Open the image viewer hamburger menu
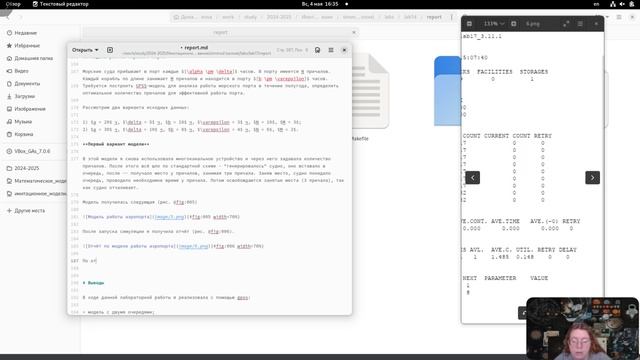The image size is (640, 360). pyautogui.click(x=580, y=24)
